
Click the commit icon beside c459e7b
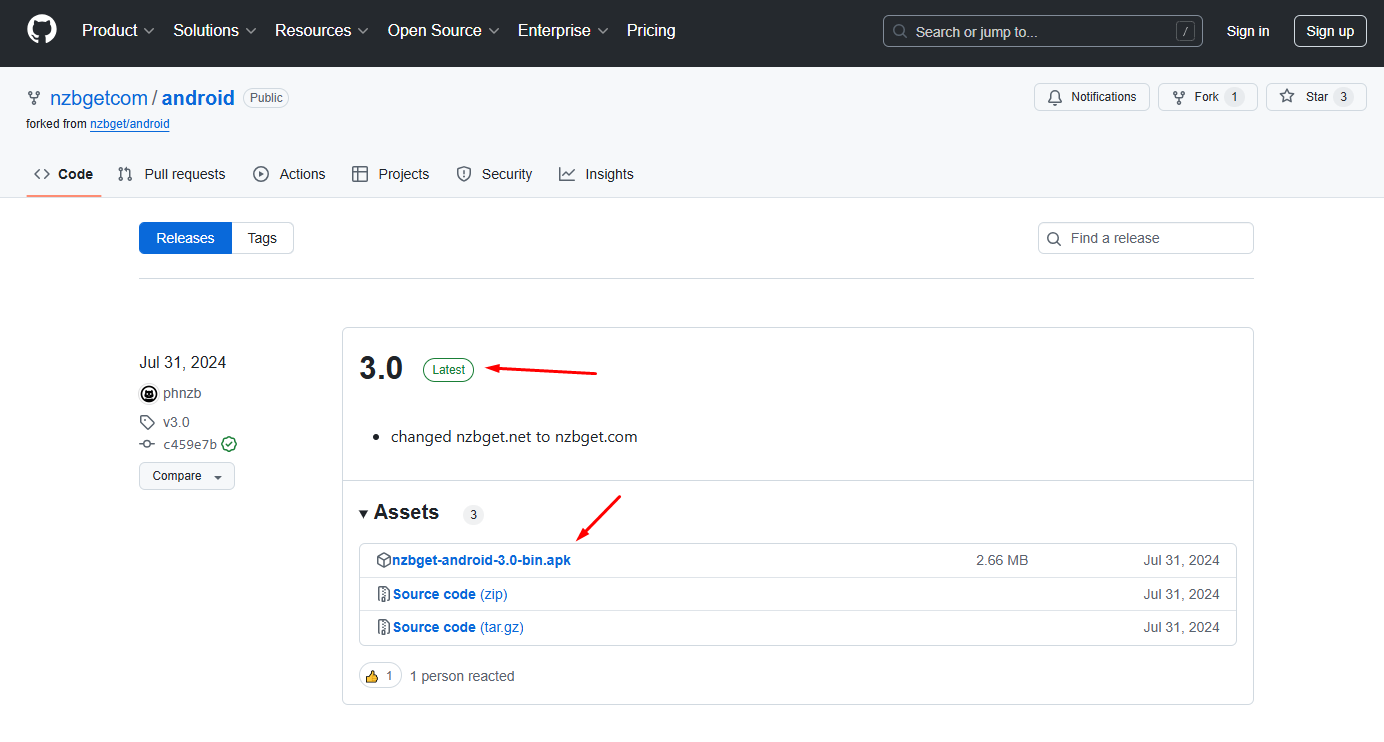[x=147, y=444]
